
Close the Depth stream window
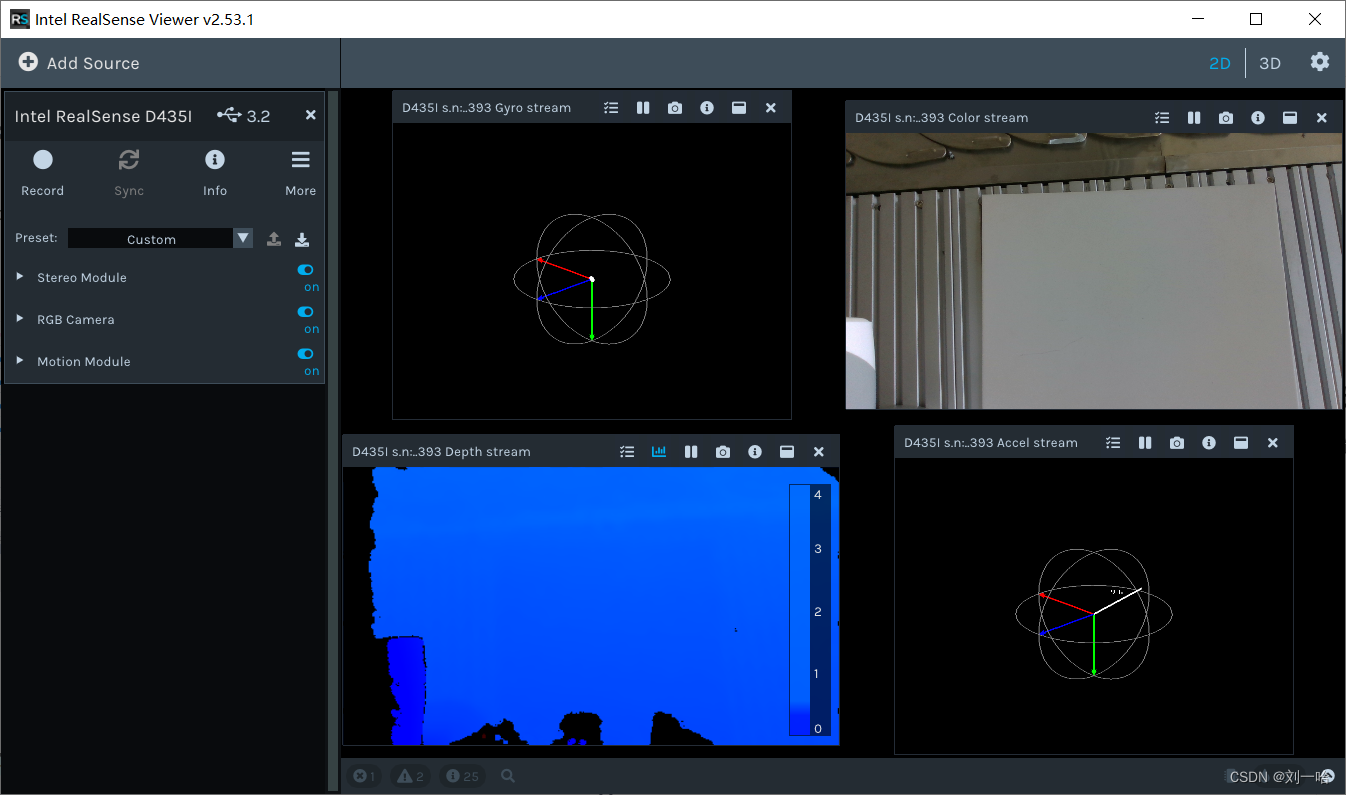pyautogui.click(x=819, y=452)
